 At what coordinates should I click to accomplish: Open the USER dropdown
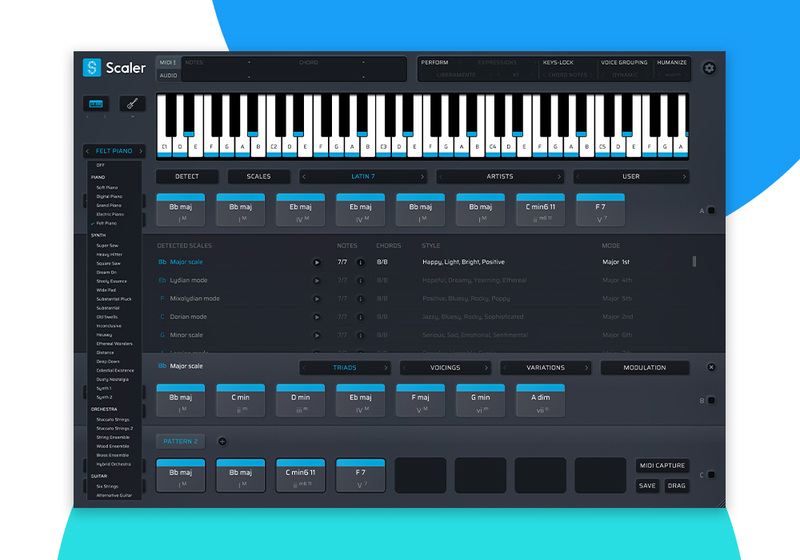(x=631, y=176)
